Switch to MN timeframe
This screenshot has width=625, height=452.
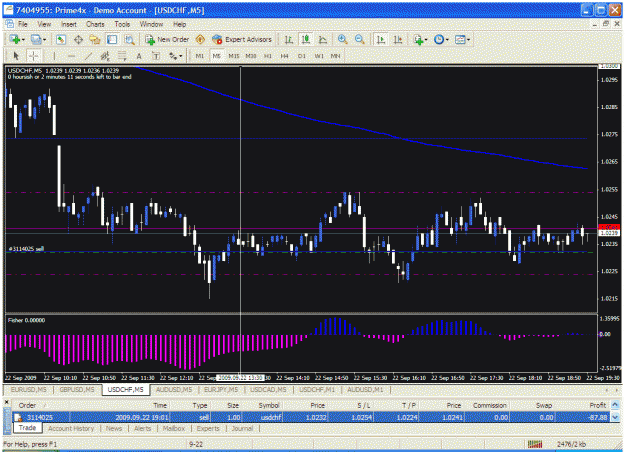tap(336, 56)
